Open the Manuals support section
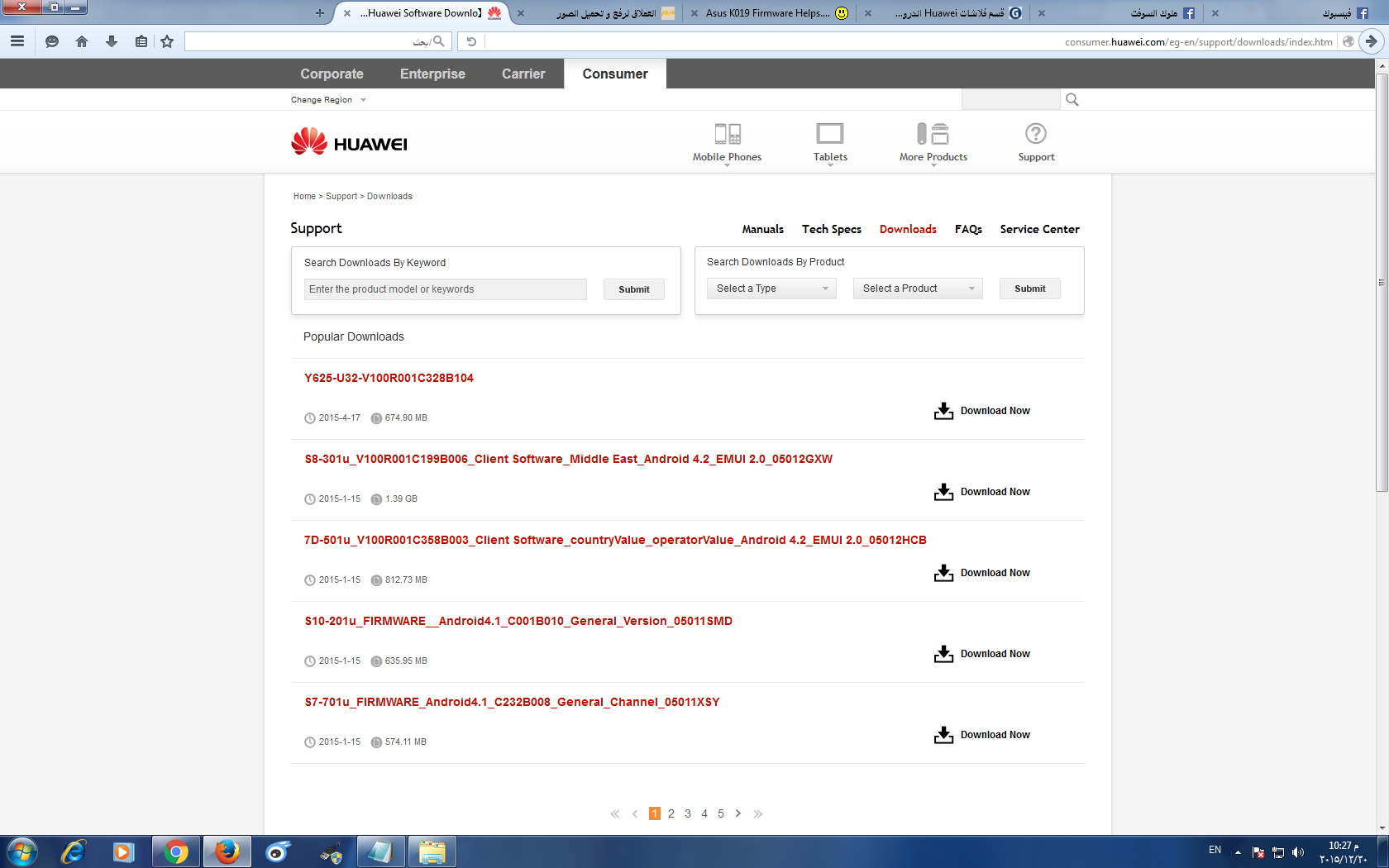The width and height of the screenshot is (1389, 868). click(762, 230)
